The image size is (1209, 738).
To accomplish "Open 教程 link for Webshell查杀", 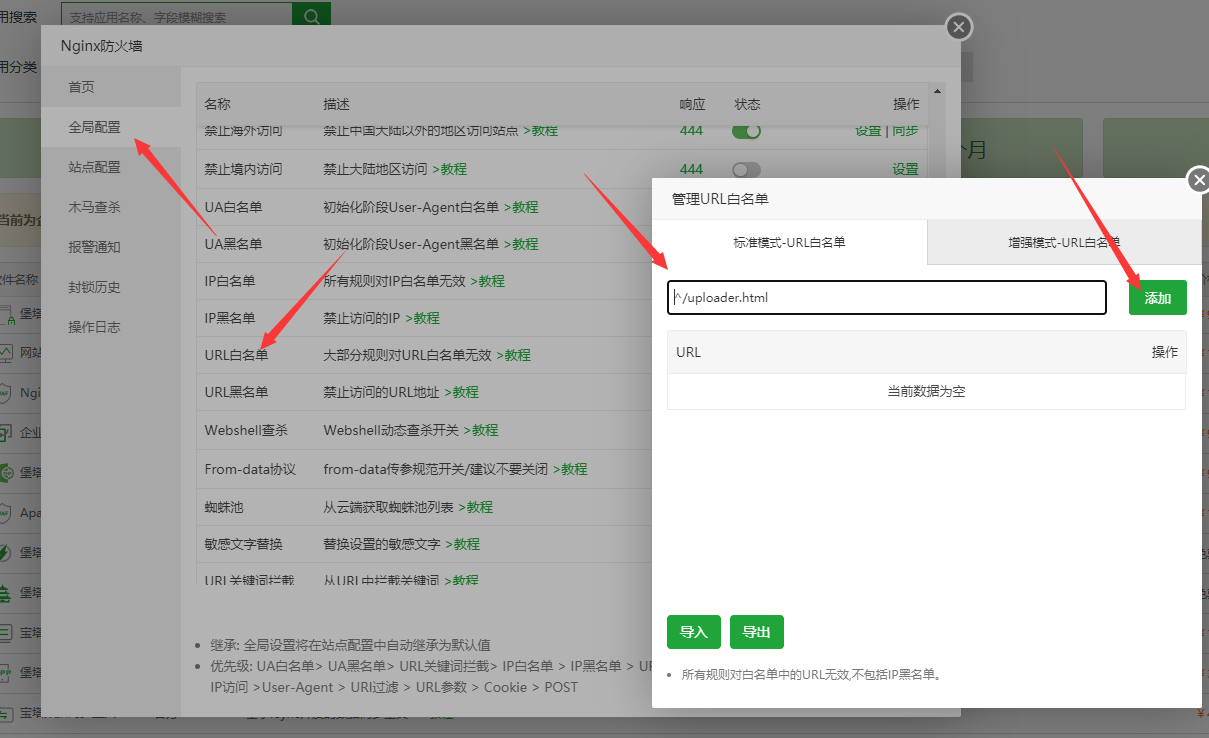I will [480, 430].
